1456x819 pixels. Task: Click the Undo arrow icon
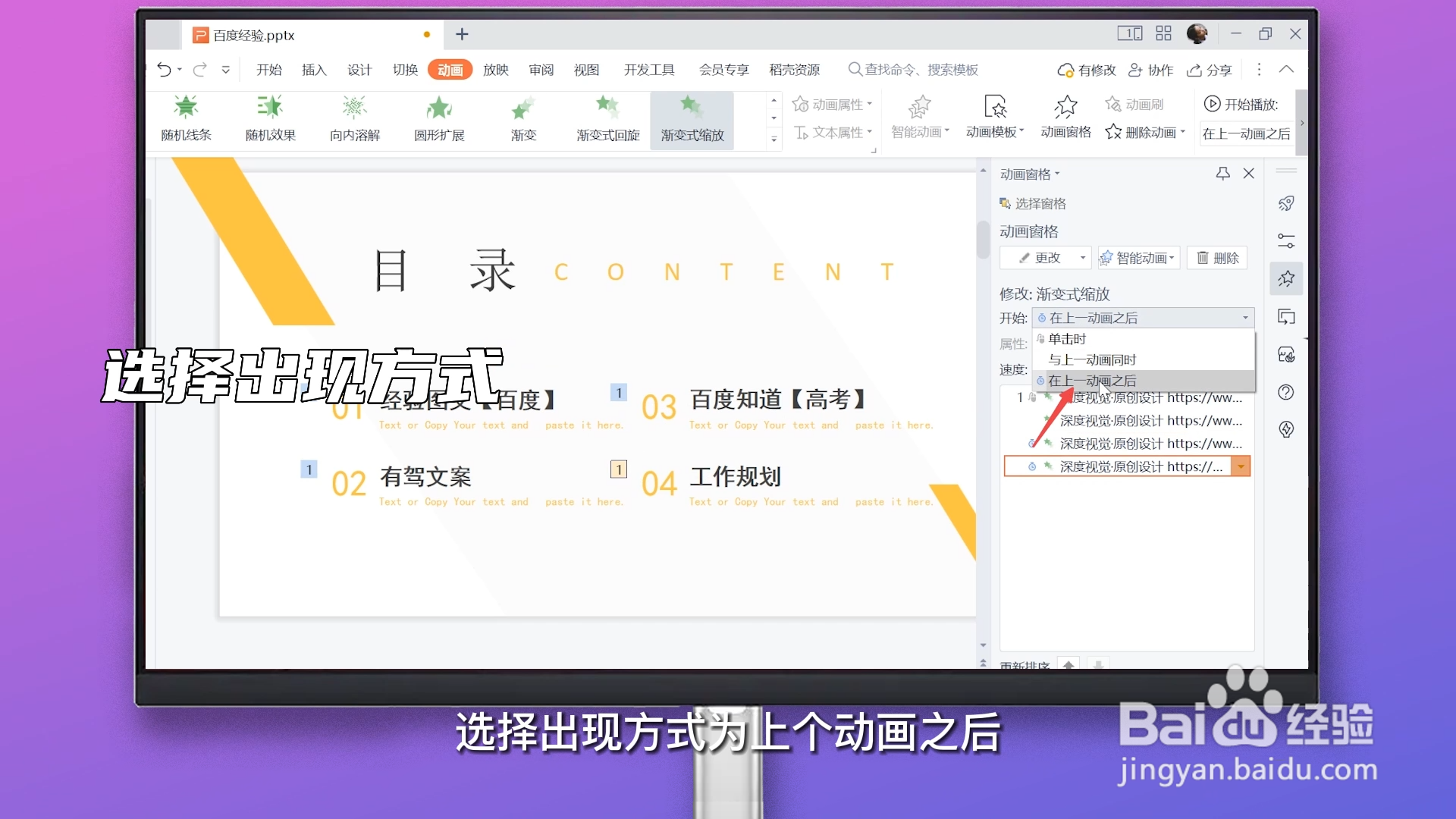point(164,70)
